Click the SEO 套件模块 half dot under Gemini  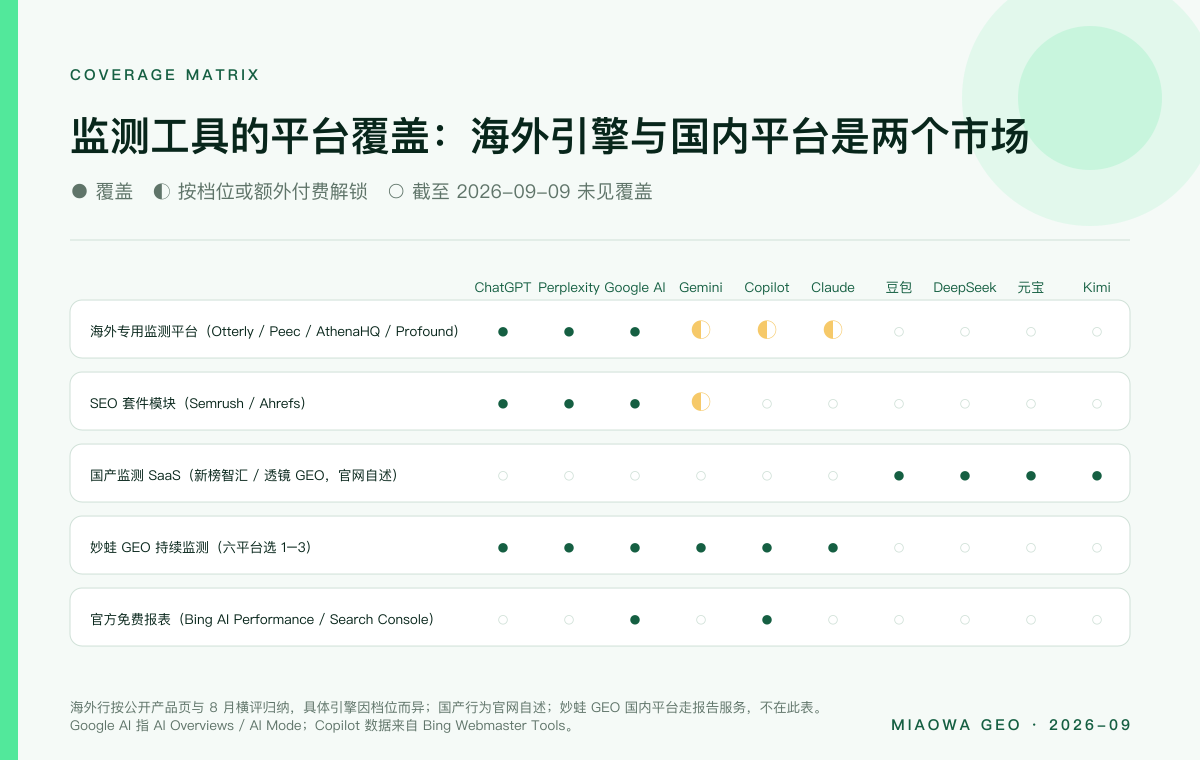[701, 402]
